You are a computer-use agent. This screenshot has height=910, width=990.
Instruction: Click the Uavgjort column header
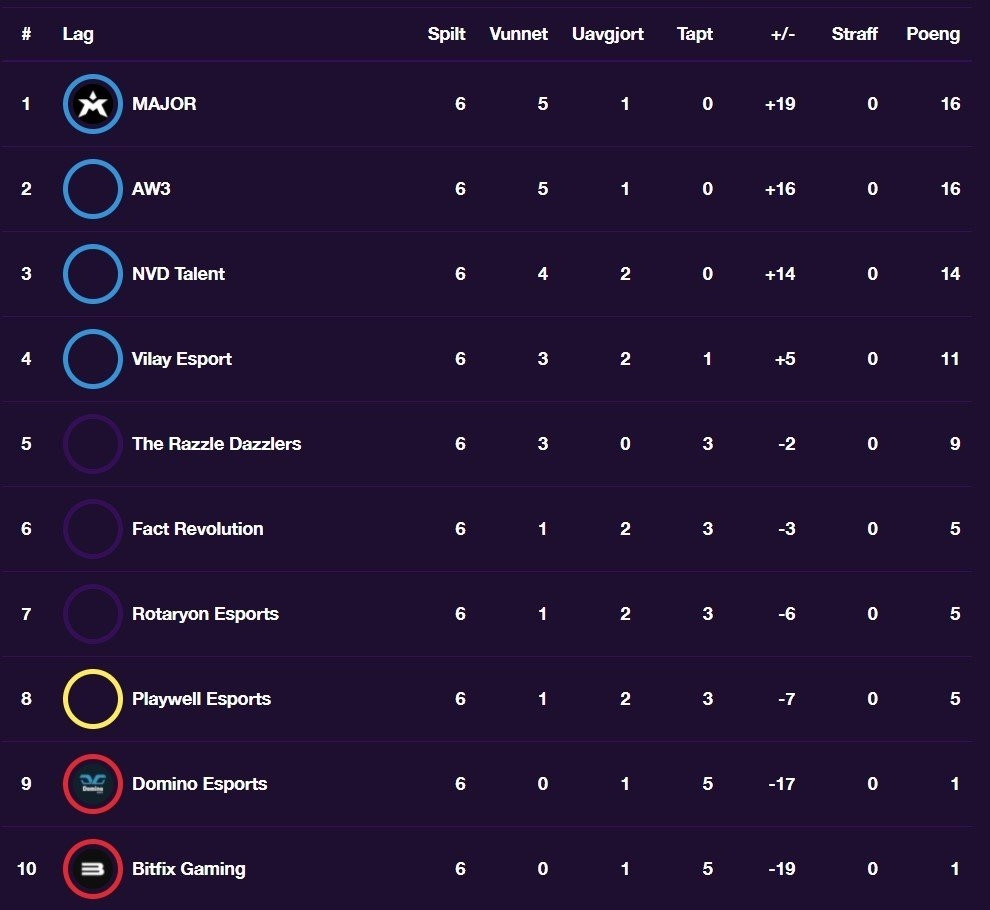pyautogui.click(x=607, y=34)
